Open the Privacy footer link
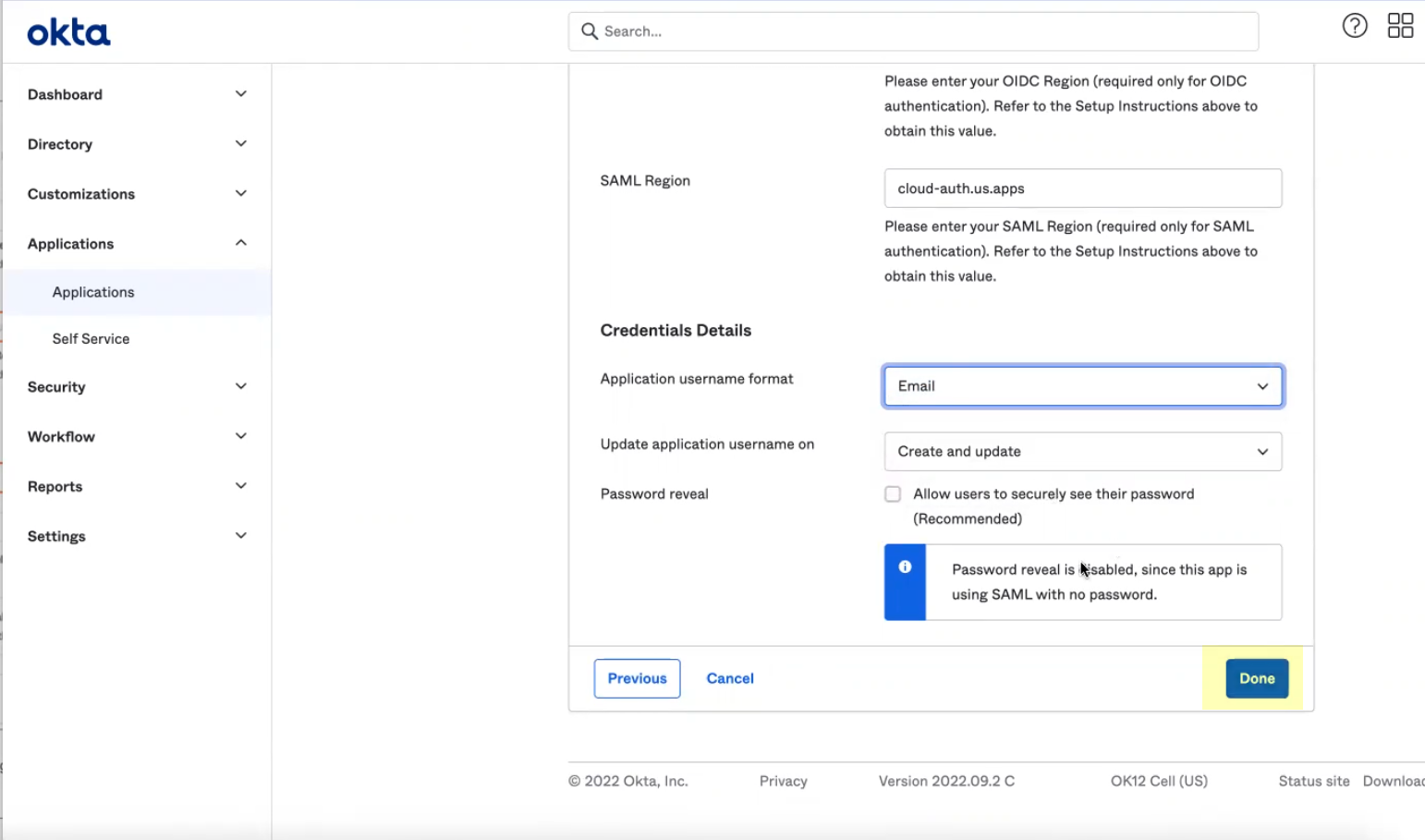The width and height of the screenshot is (1425, 840). click(x=784, y=781)
